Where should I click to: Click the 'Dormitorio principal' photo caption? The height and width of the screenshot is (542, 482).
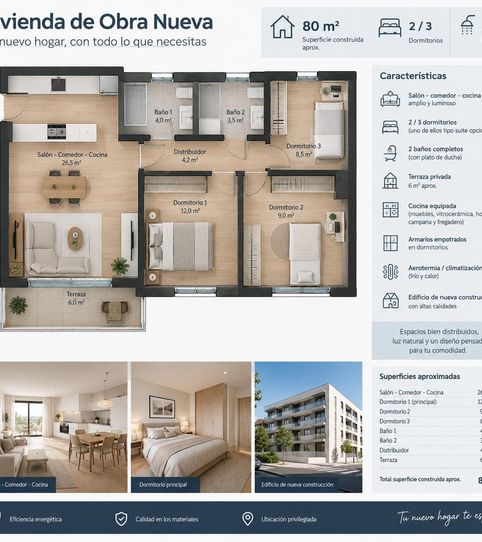click(x=163, y=485)
